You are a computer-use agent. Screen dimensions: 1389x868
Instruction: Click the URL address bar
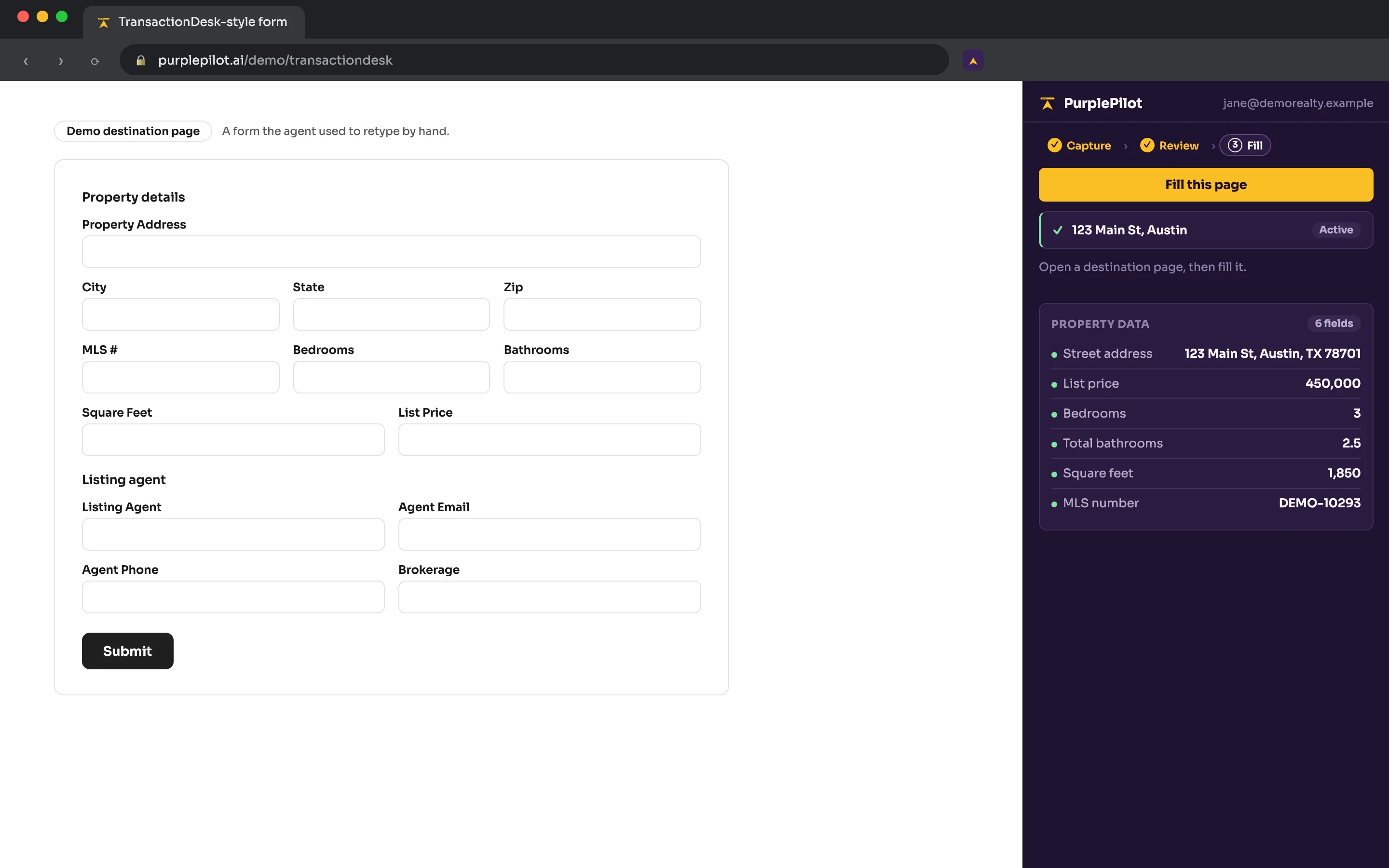534,60
